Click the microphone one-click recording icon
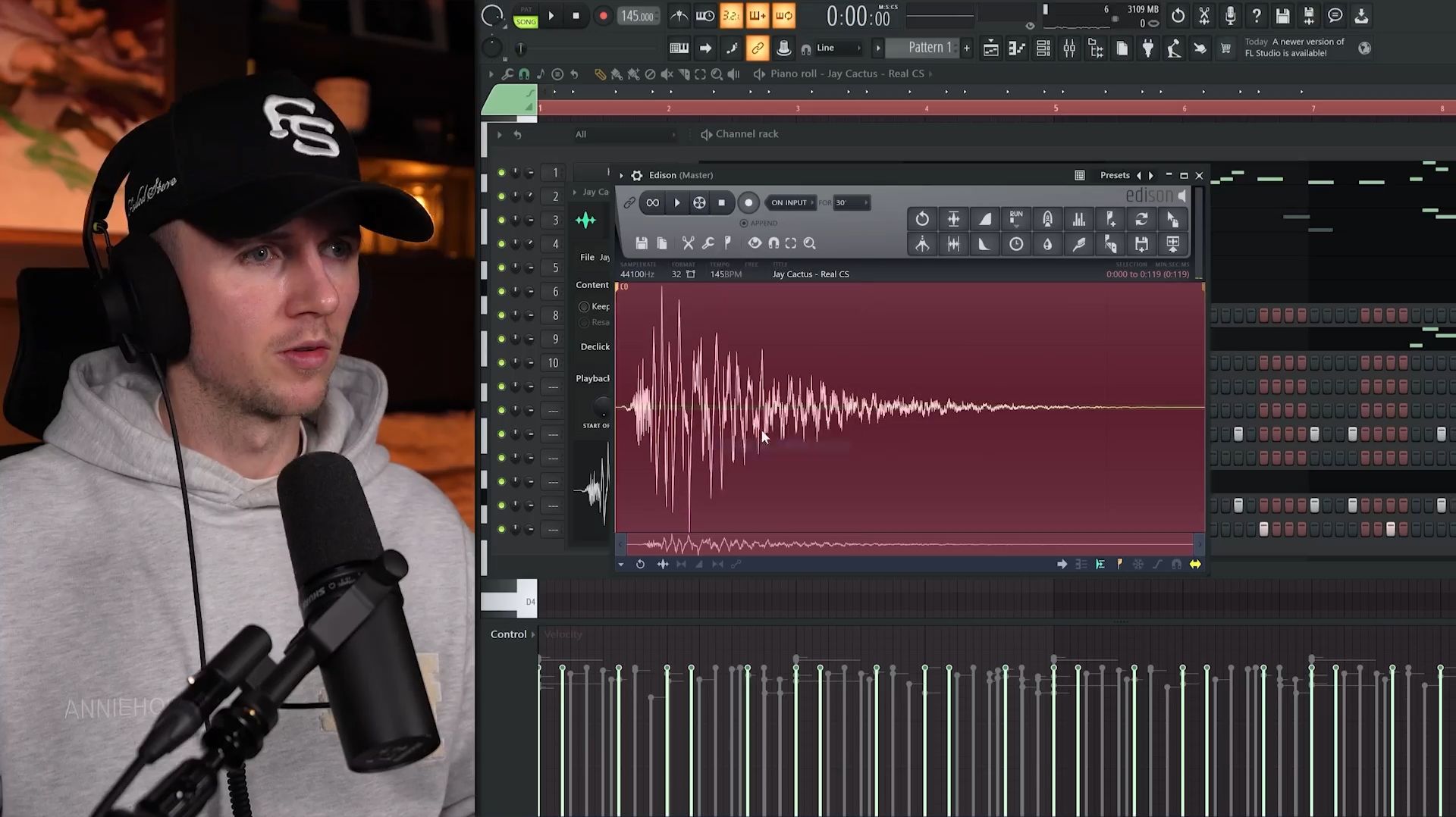Viewport: 1456px width, 817px height. click(x=1230, y=15)
